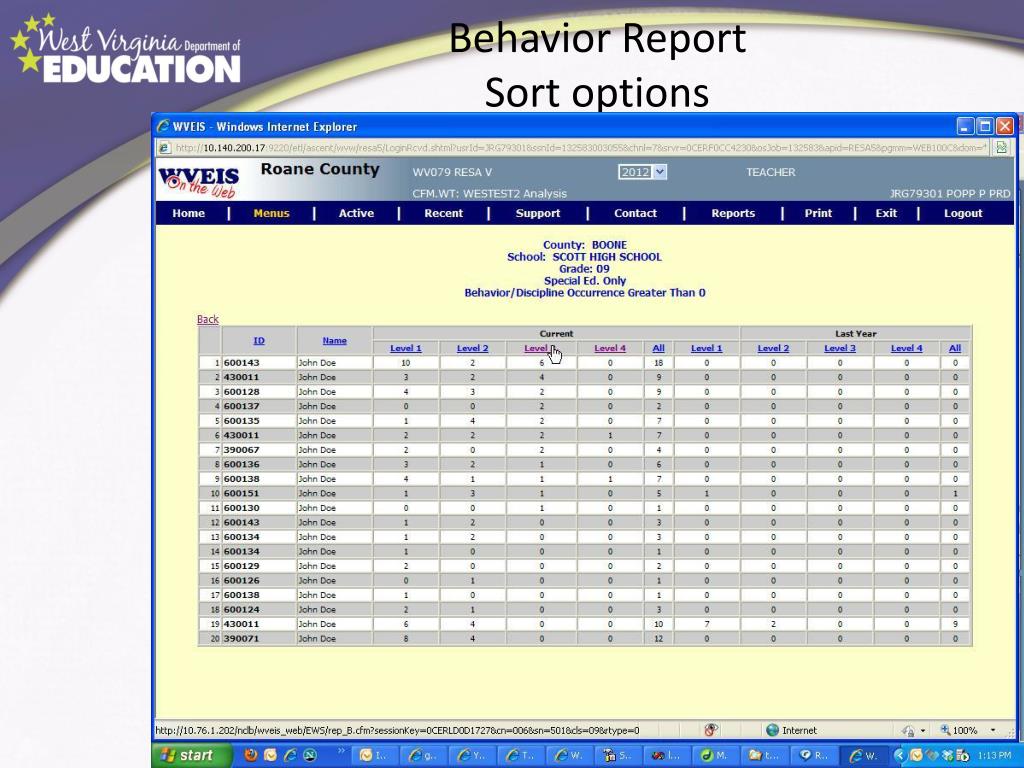
Task: Click Exit in the navigation bar
Action: (886, 214)
